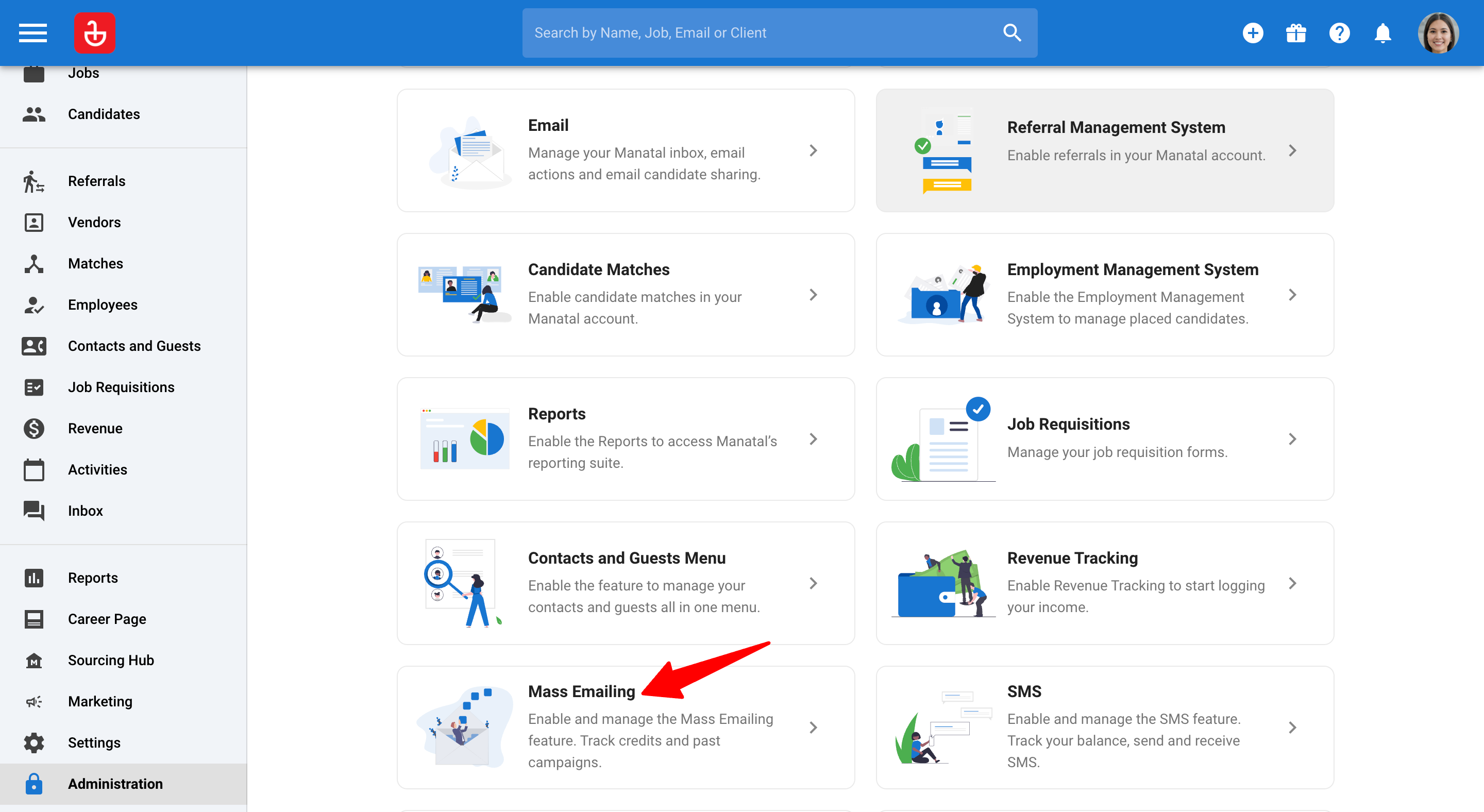Click the Reports pie chart illustration
1484x812 pixels.
tap(464, 439)
